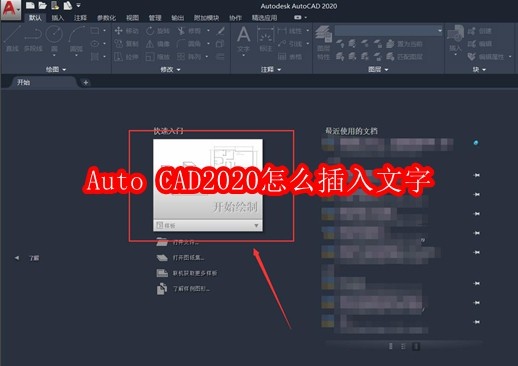518x366 pixels.
Task: Select the Line (直线) tool
Action: pos(12,39)
